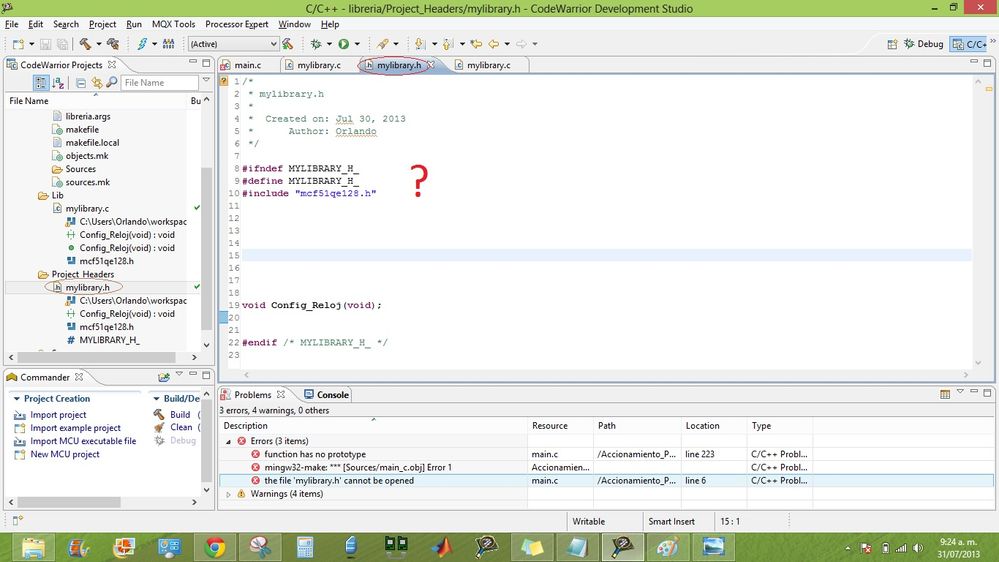This screenshot has height=562, width=999.
Task: Open the dropdown arrow beside the Run icon
Action: [x=357, y=44]
